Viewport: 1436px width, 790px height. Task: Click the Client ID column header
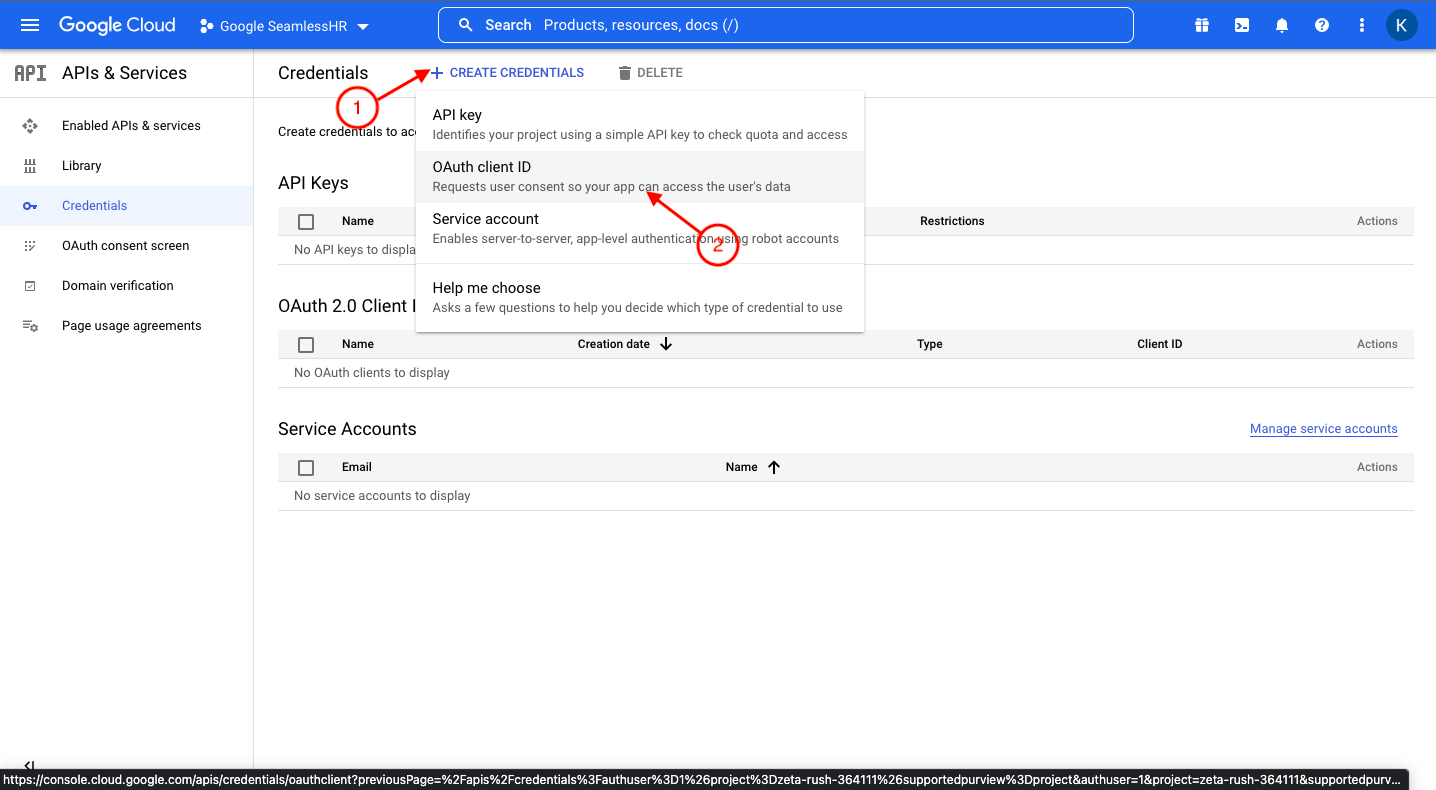pos(1160,344)
